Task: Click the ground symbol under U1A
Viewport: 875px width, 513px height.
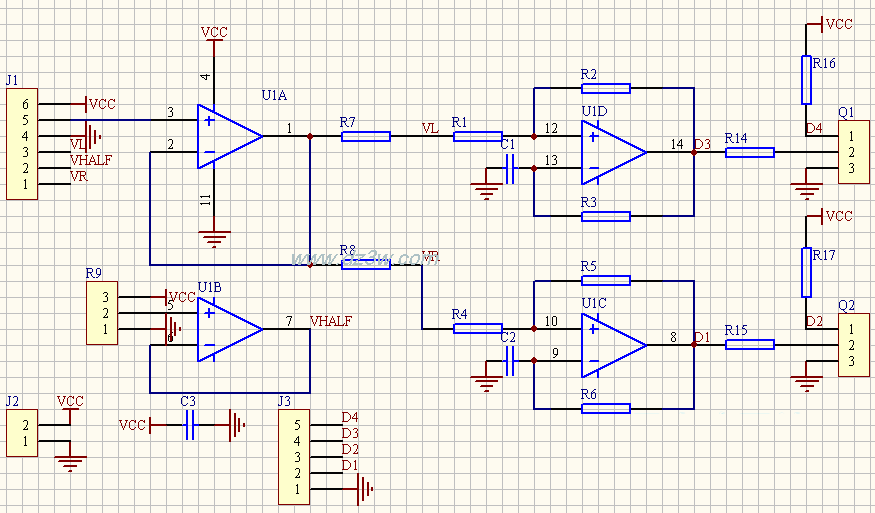Action: coord(212,238)
